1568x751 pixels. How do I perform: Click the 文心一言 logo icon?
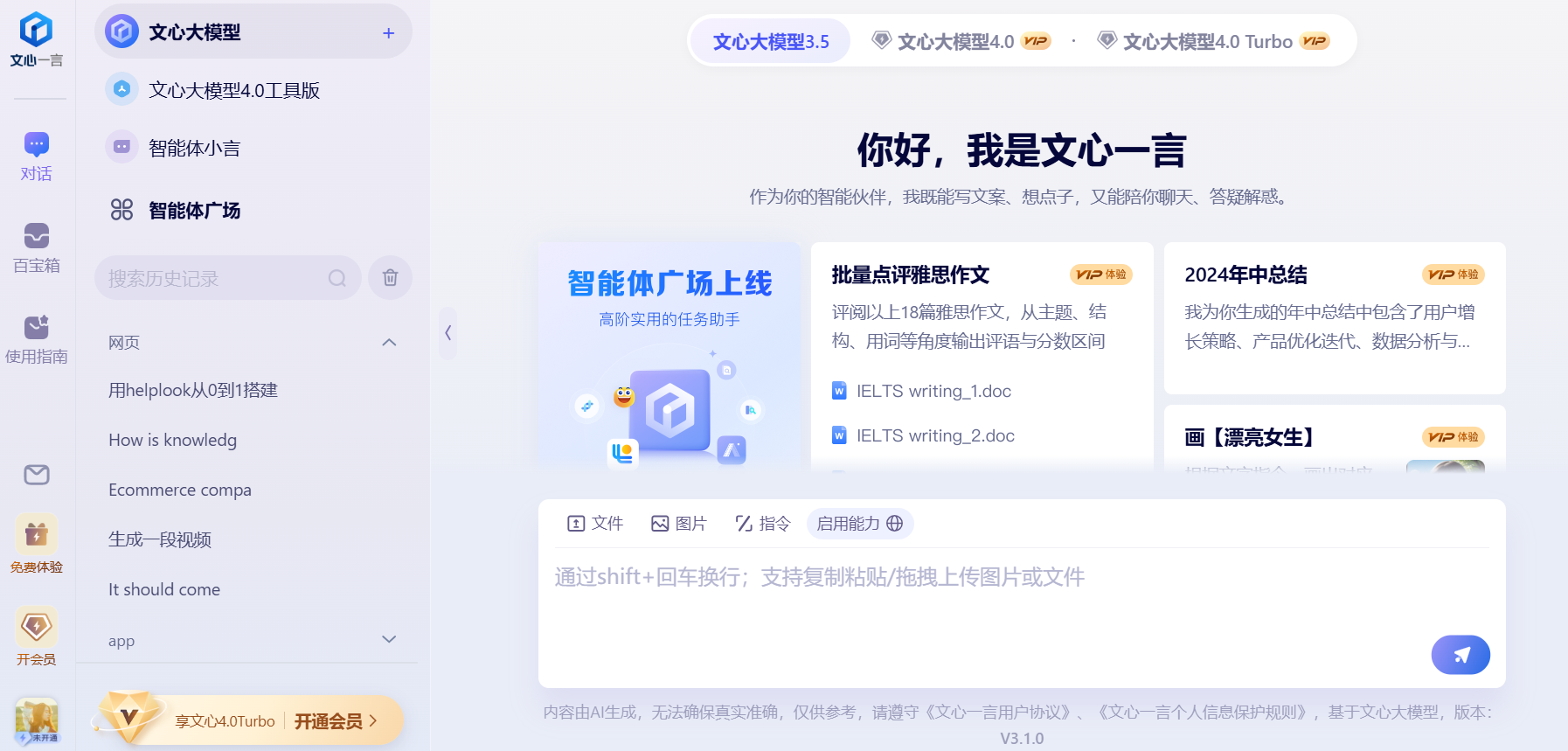36,30
